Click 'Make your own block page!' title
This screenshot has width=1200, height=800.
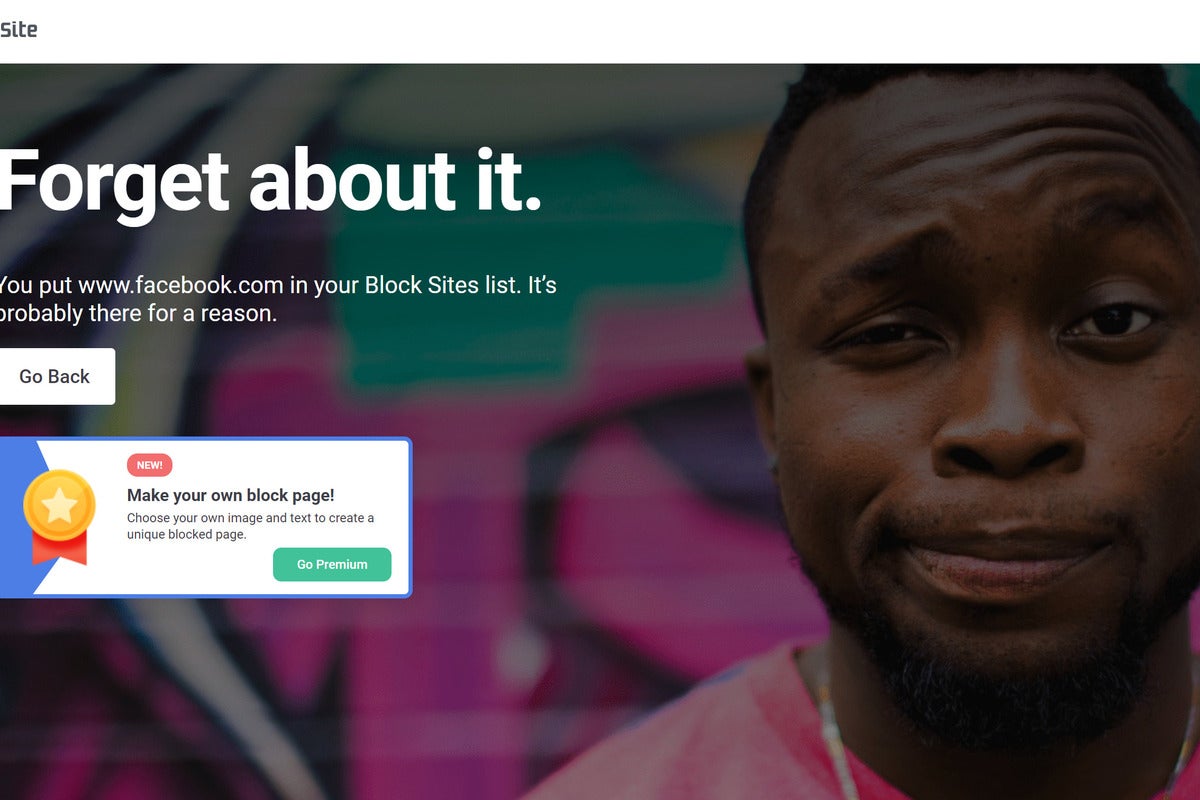tap(230, 495)
